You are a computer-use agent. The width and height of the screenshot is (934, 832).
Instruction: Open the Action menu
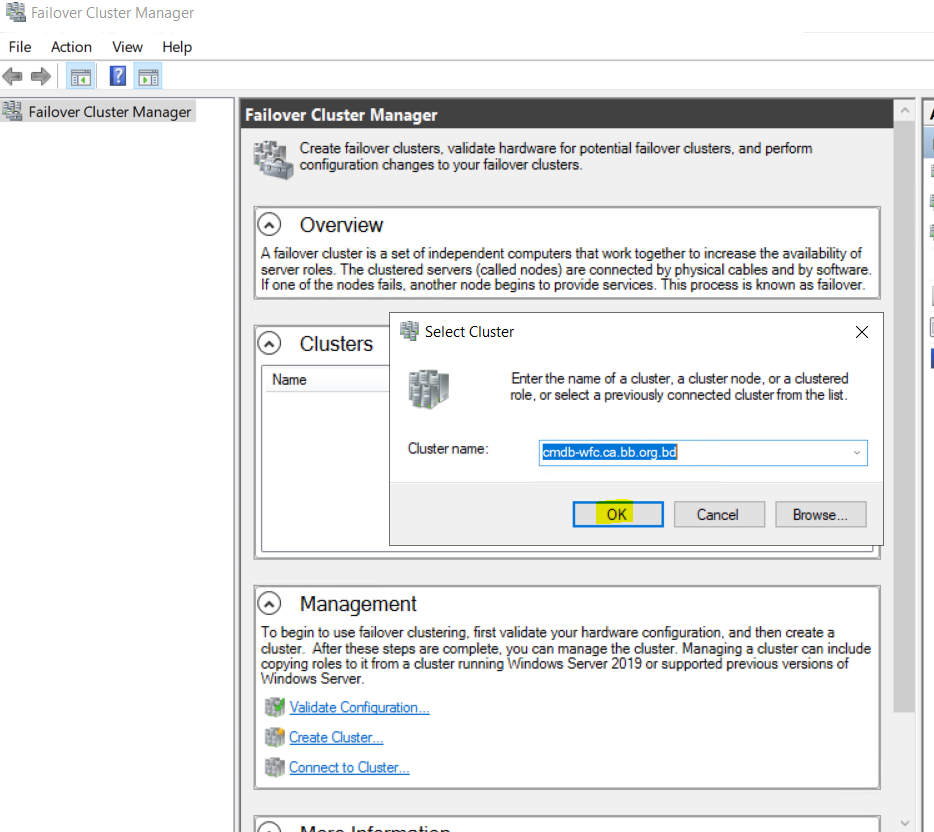pos(71,46)
